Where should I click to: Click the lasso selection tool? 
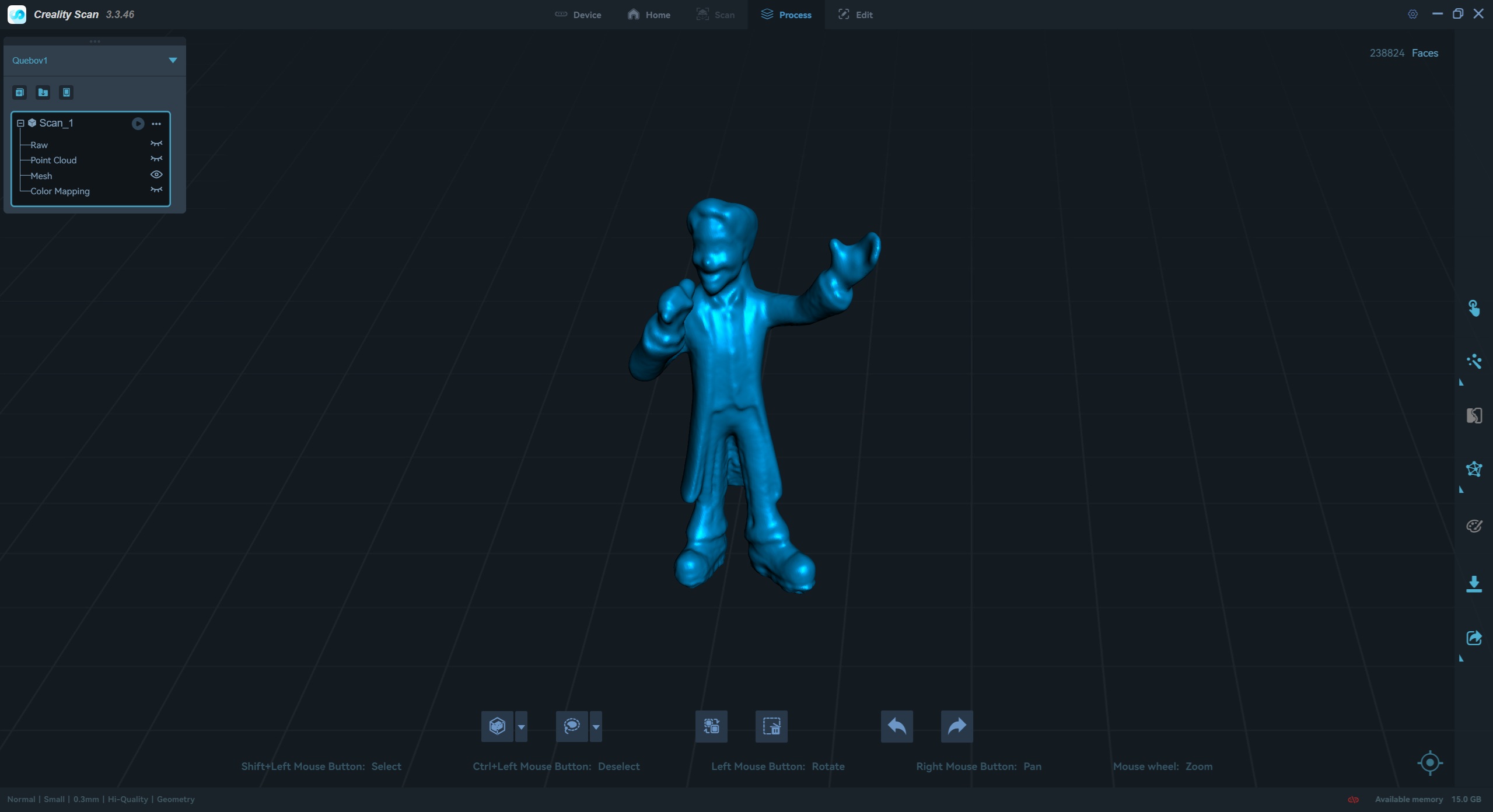click(x=572, y=726)
